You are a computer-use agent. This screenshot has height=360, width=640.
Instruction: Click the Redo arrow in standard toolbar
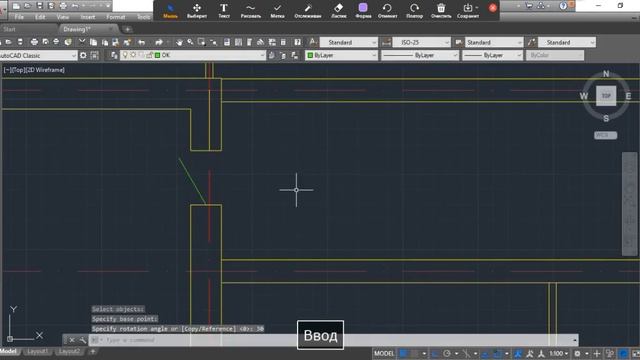tap(159, 42)
